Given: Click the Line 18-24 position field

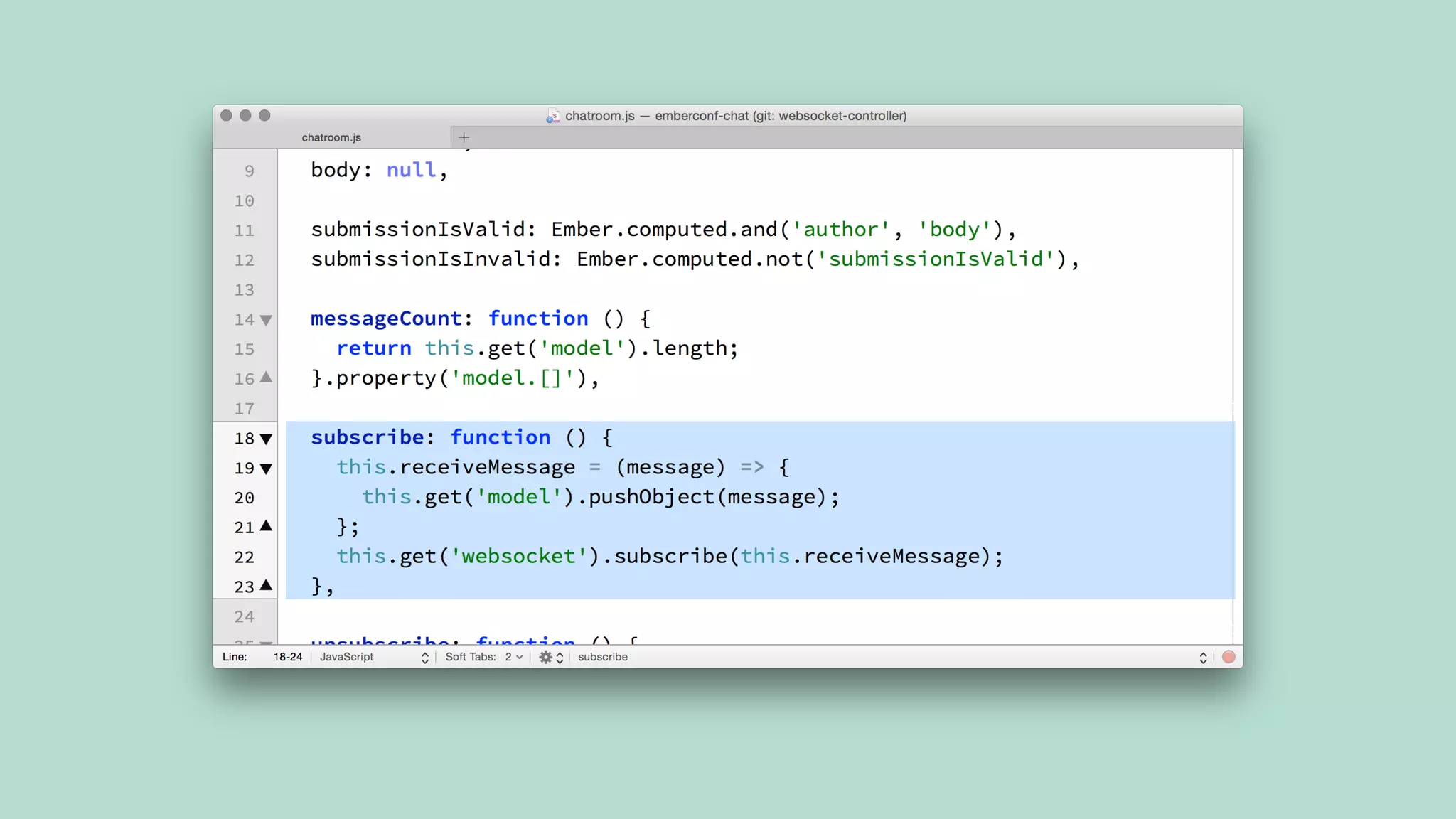Looking at the screenshot, I should coord(287,657).
